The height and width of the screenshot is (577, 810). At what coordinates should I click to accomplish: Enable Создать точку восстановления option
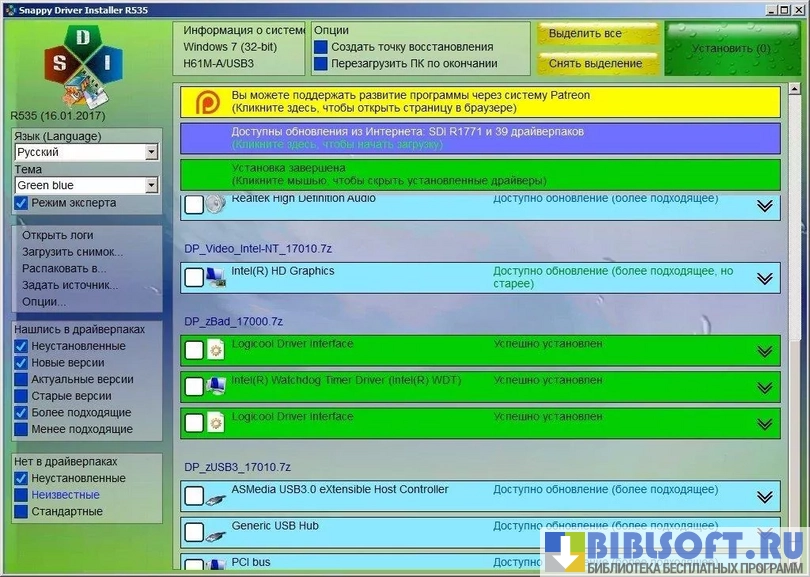[x=321, y=47]
